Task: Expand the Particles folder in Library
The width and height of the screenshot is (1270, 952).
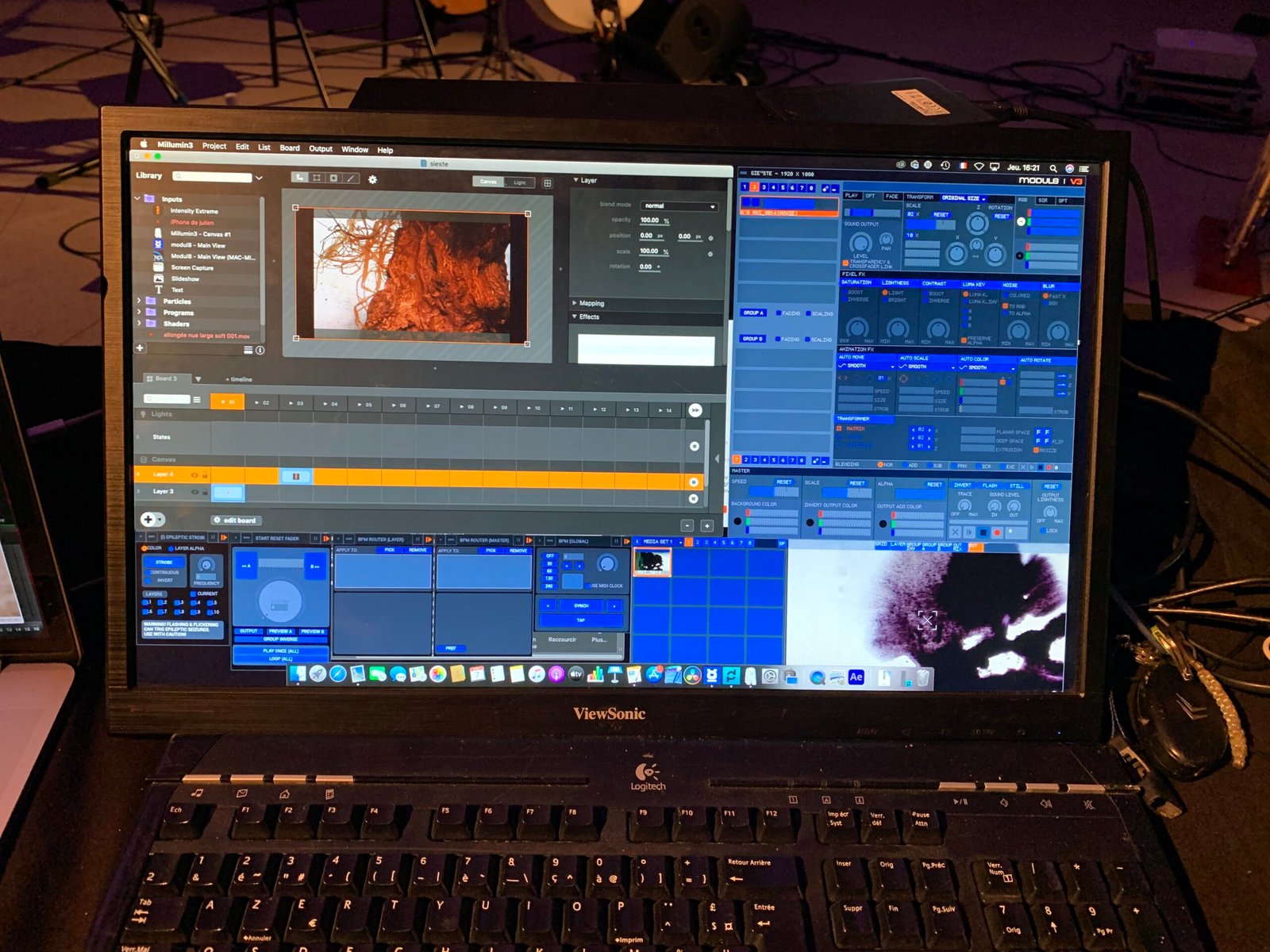Action: [x=139, y=301]
